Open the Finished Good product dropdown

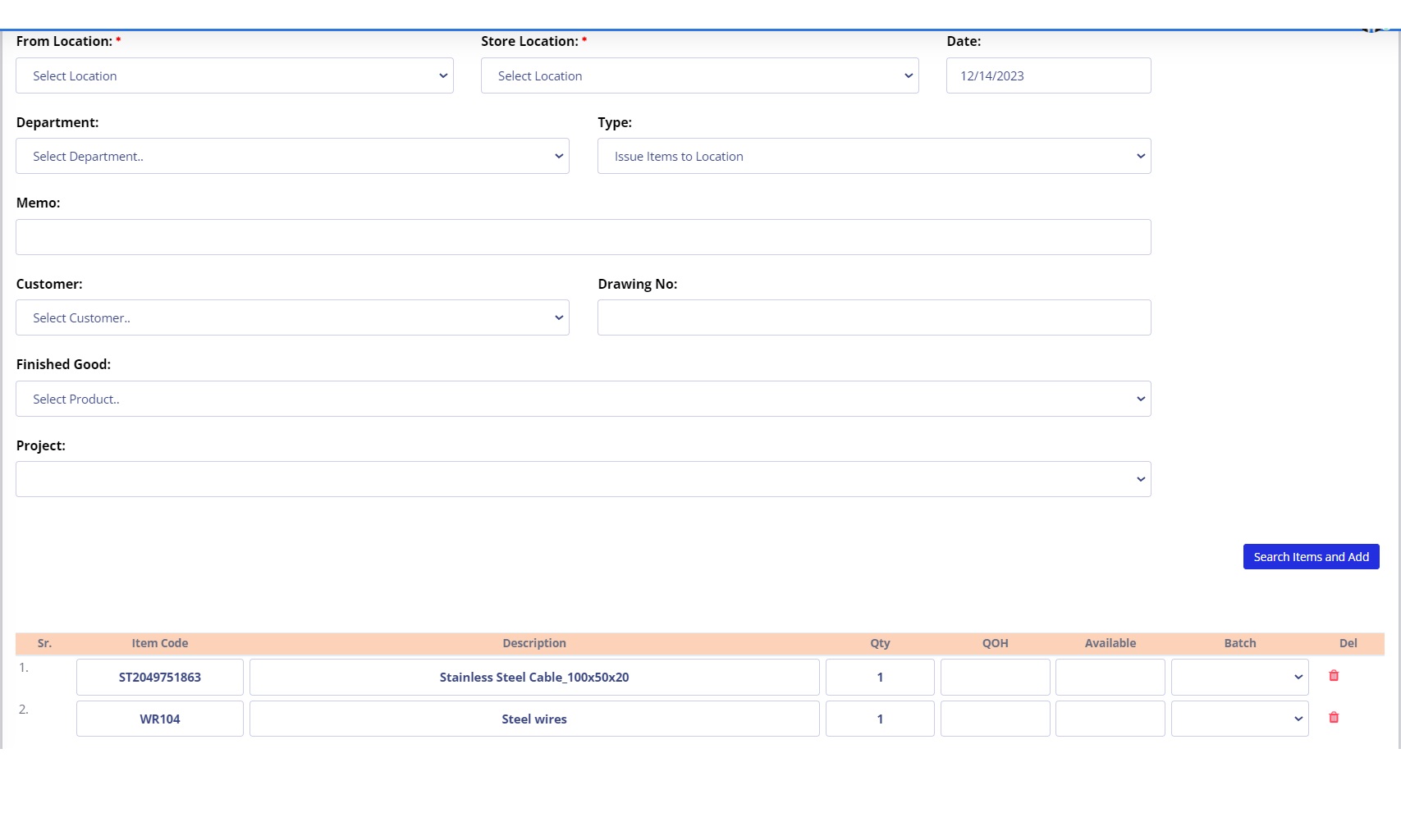click(x=583, y=399)
